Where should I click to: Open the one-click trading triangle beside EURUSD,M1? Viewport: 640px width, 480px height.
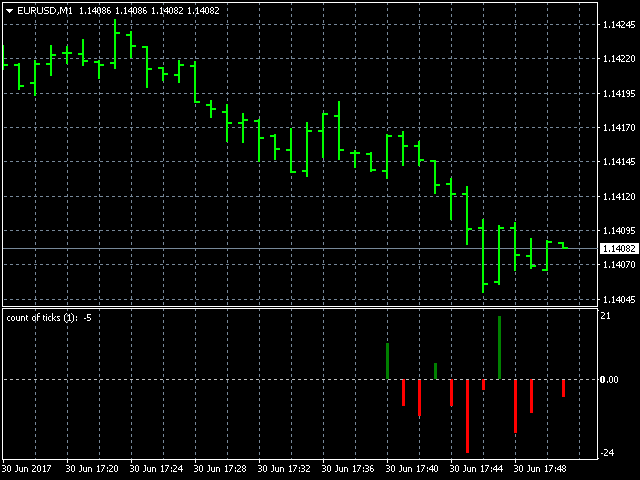[x=9, y=11]
